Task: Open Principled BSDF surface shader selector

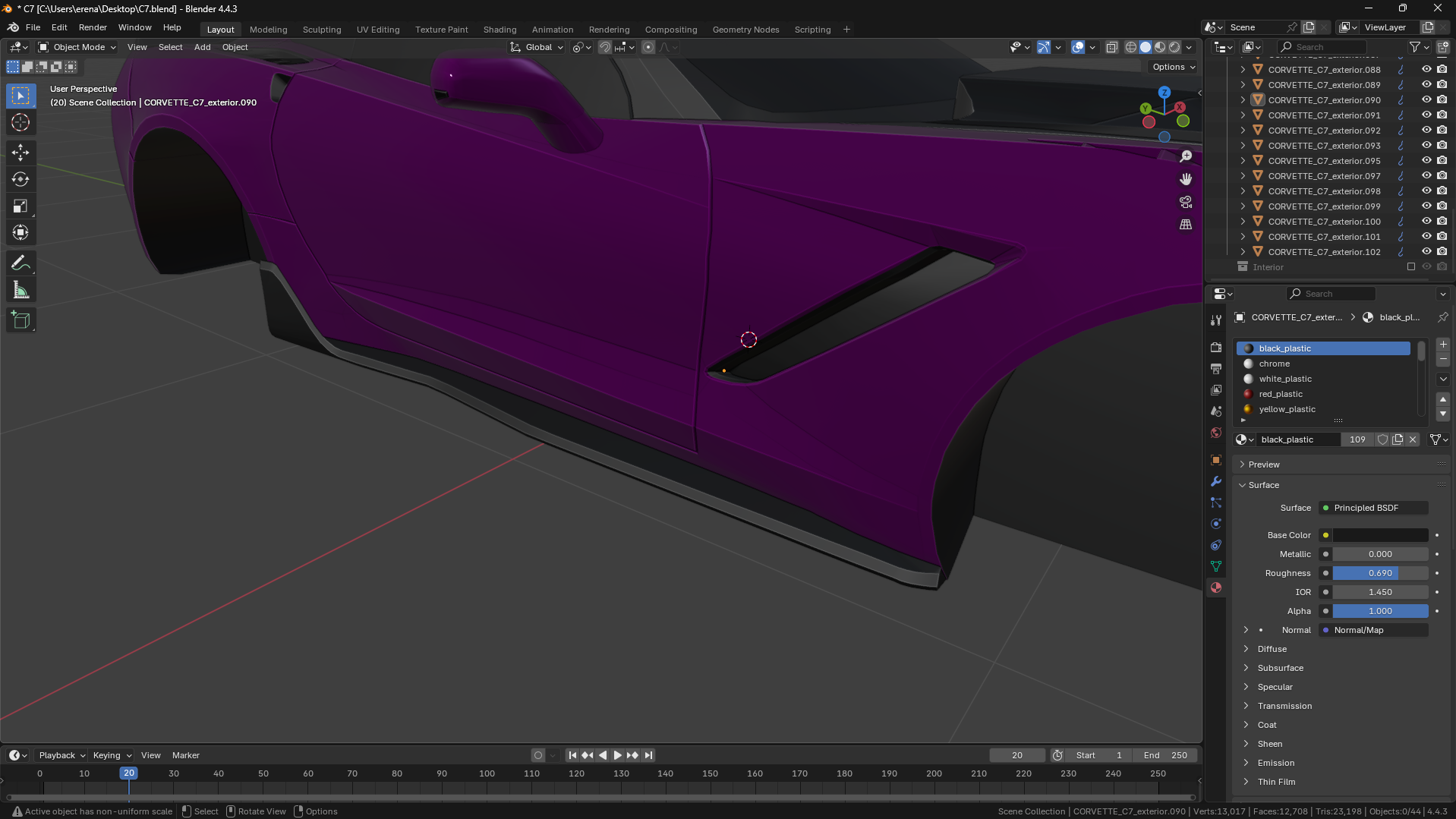Action: (x=1373, y=508)
